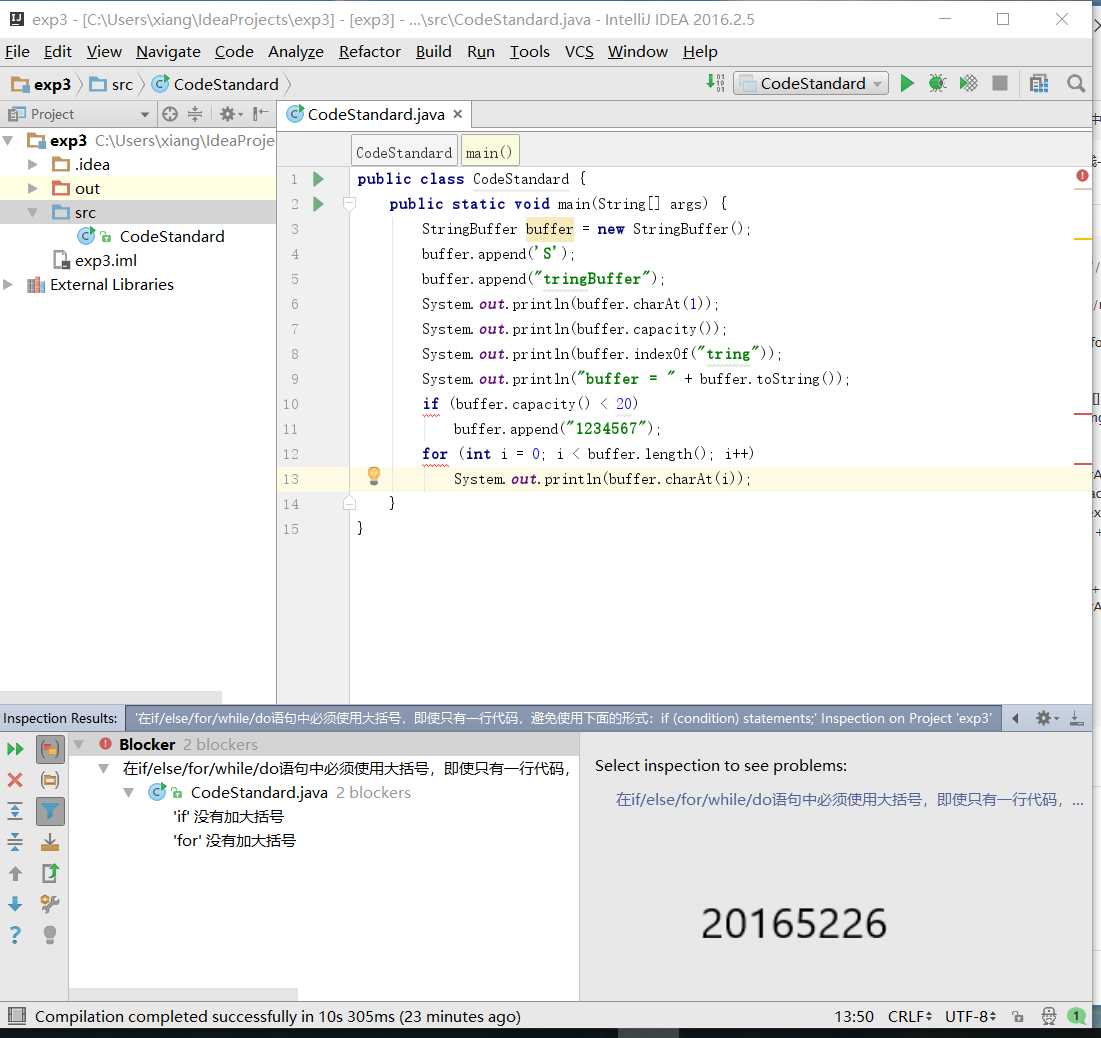Toggle group by severity button in inspection panel
This screenshot has width=1101, height=1038.
point(50,749)
